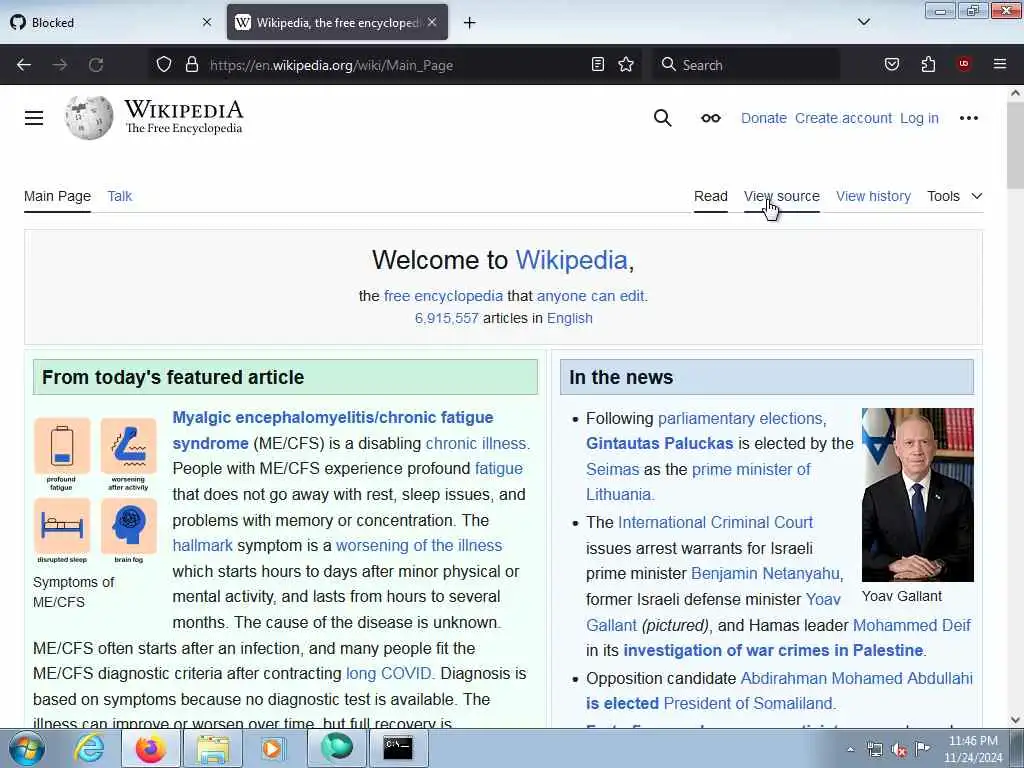Open the command prompt taskbar icon

tap(398, 748)
